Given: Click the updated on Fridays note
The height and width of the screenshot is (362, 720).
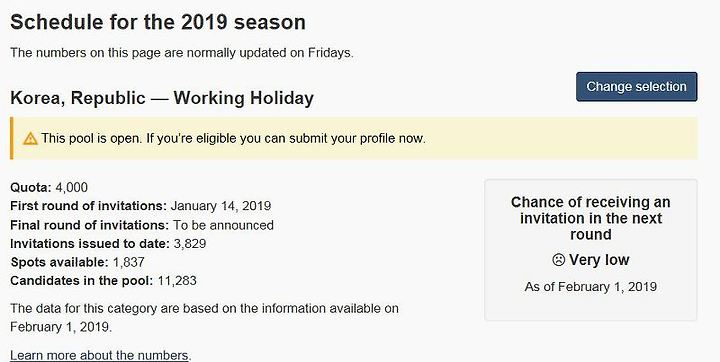Looking at the screenshot, I should (x=182, y=53).
